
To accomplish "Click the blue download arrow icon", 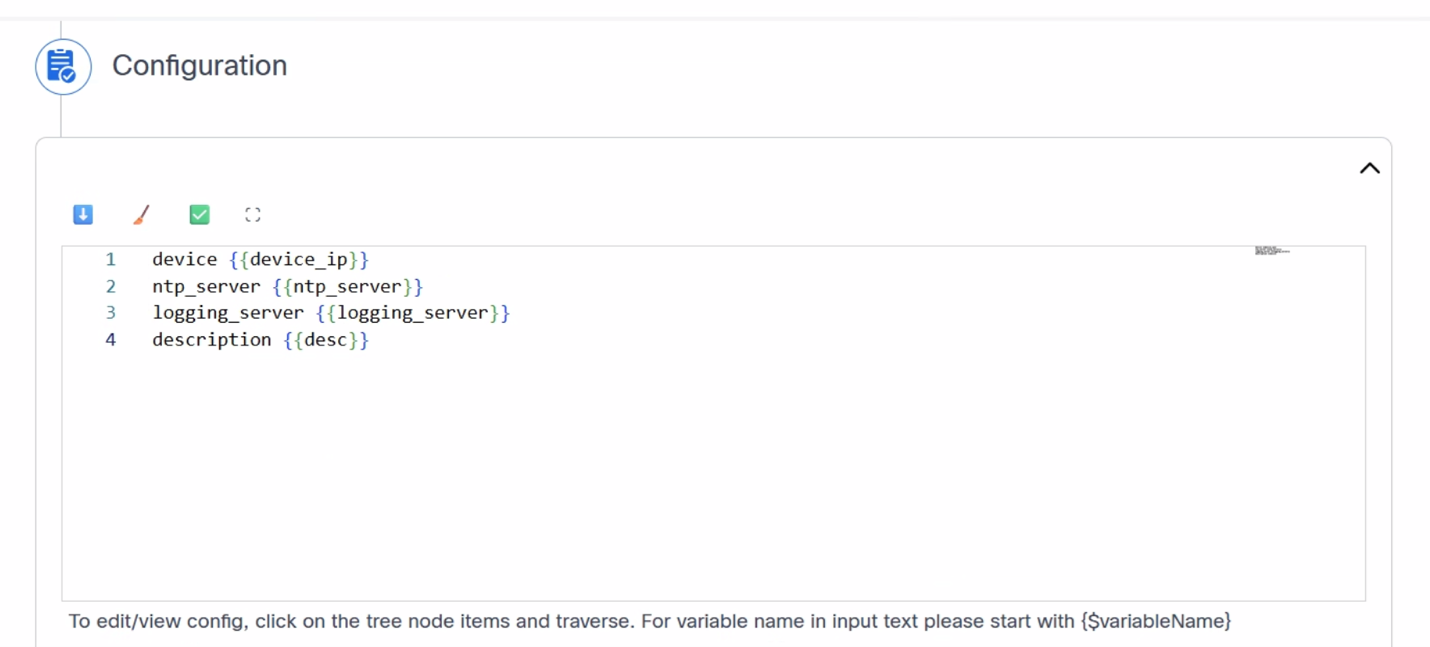I will click(x=83, y=214).
